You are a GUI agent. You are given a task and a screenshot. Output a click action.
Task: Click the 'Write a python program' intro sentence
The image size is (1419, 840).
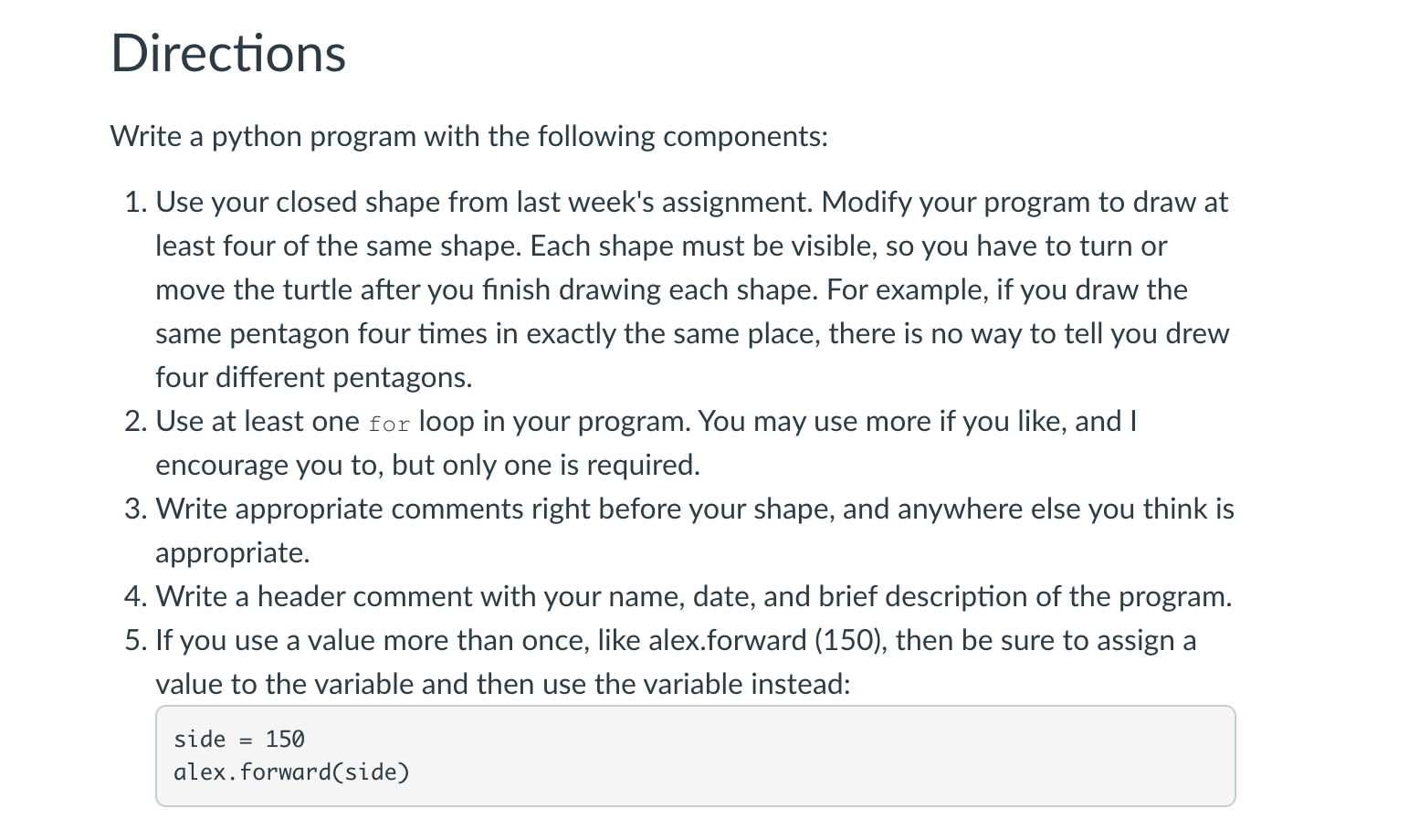coord(468,136)
